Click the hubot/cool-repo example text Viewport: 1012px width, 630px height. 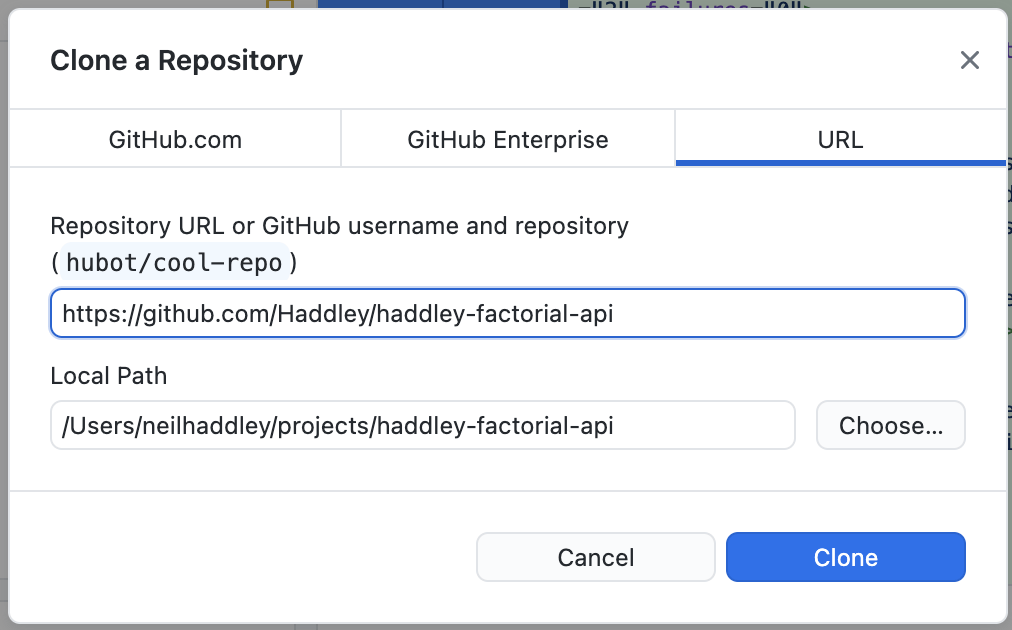174,263
